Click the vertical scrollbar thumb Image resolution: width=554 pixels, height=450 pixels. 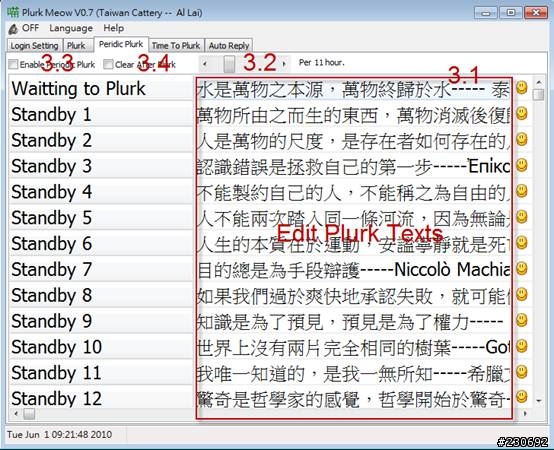point(538,95)
